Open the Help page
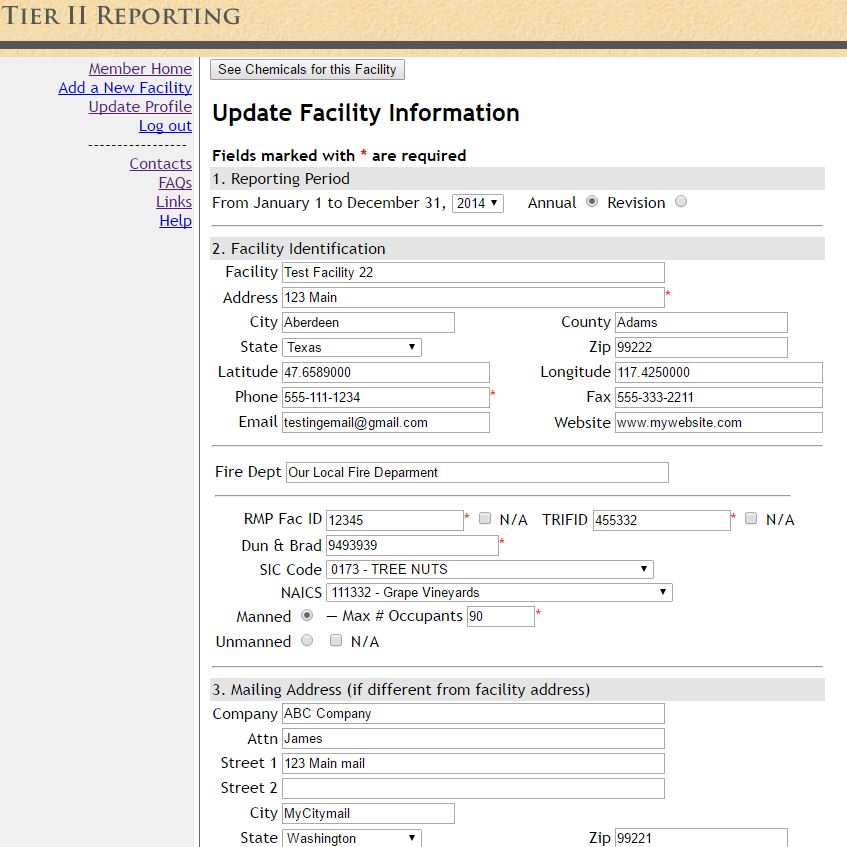The height and width of the screenshot is (847, 847). click(176, 220)
